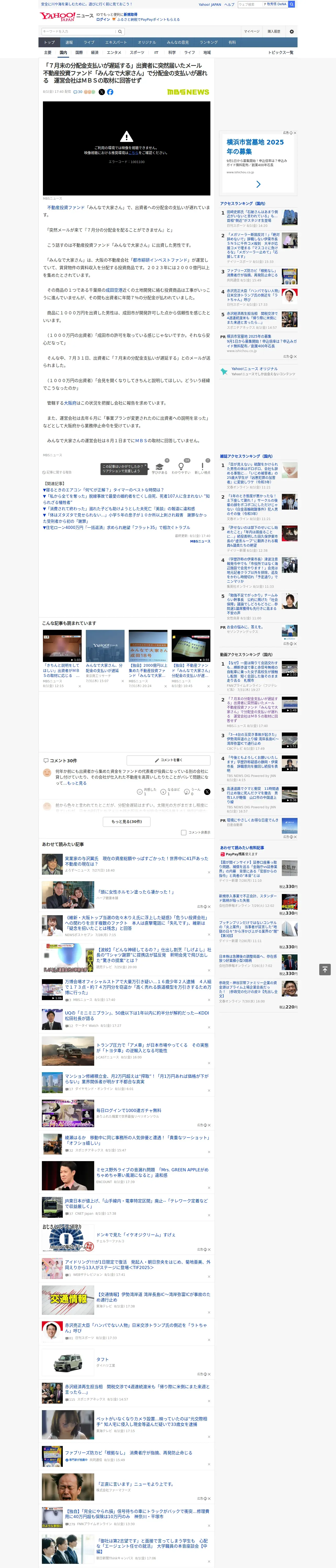Open 'みんなで大家さん成田18号' video thumbnail

(148, 646)
